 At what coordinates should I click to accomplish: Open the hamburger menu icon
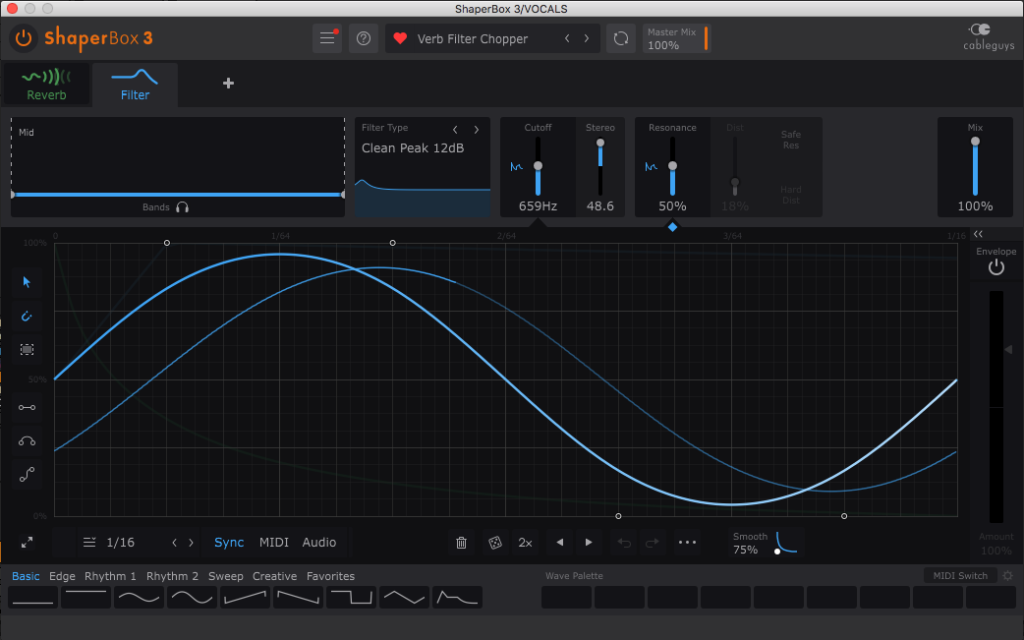coord(327,39)
